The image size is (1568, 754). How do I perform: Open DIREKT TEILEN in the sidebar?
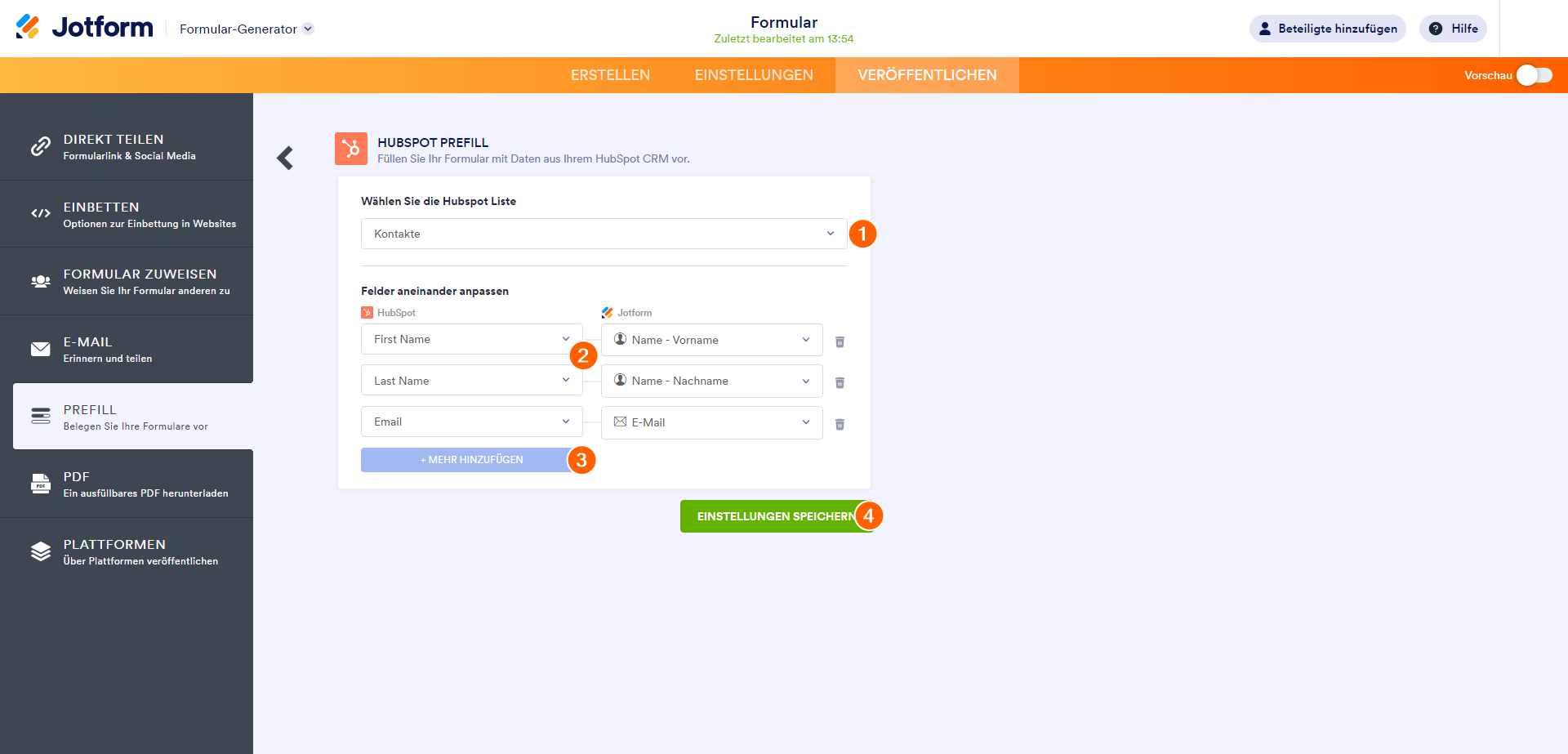tap(127, 146)
